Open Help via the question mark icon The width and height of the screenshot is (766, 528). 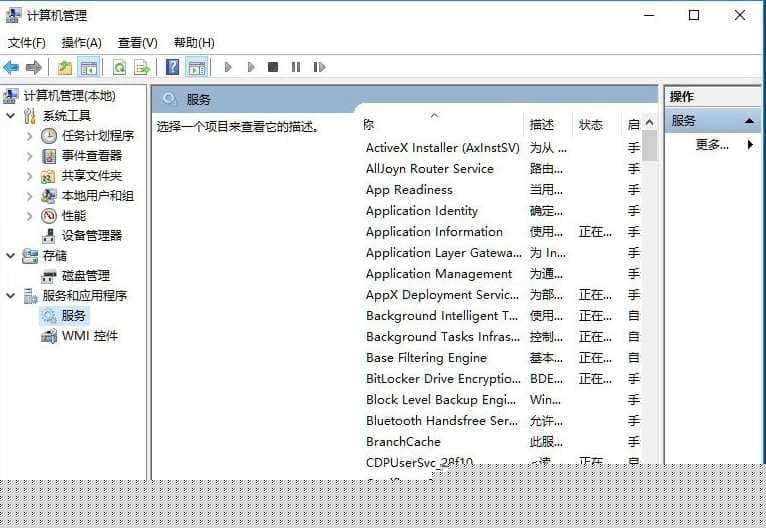(172, 67)
